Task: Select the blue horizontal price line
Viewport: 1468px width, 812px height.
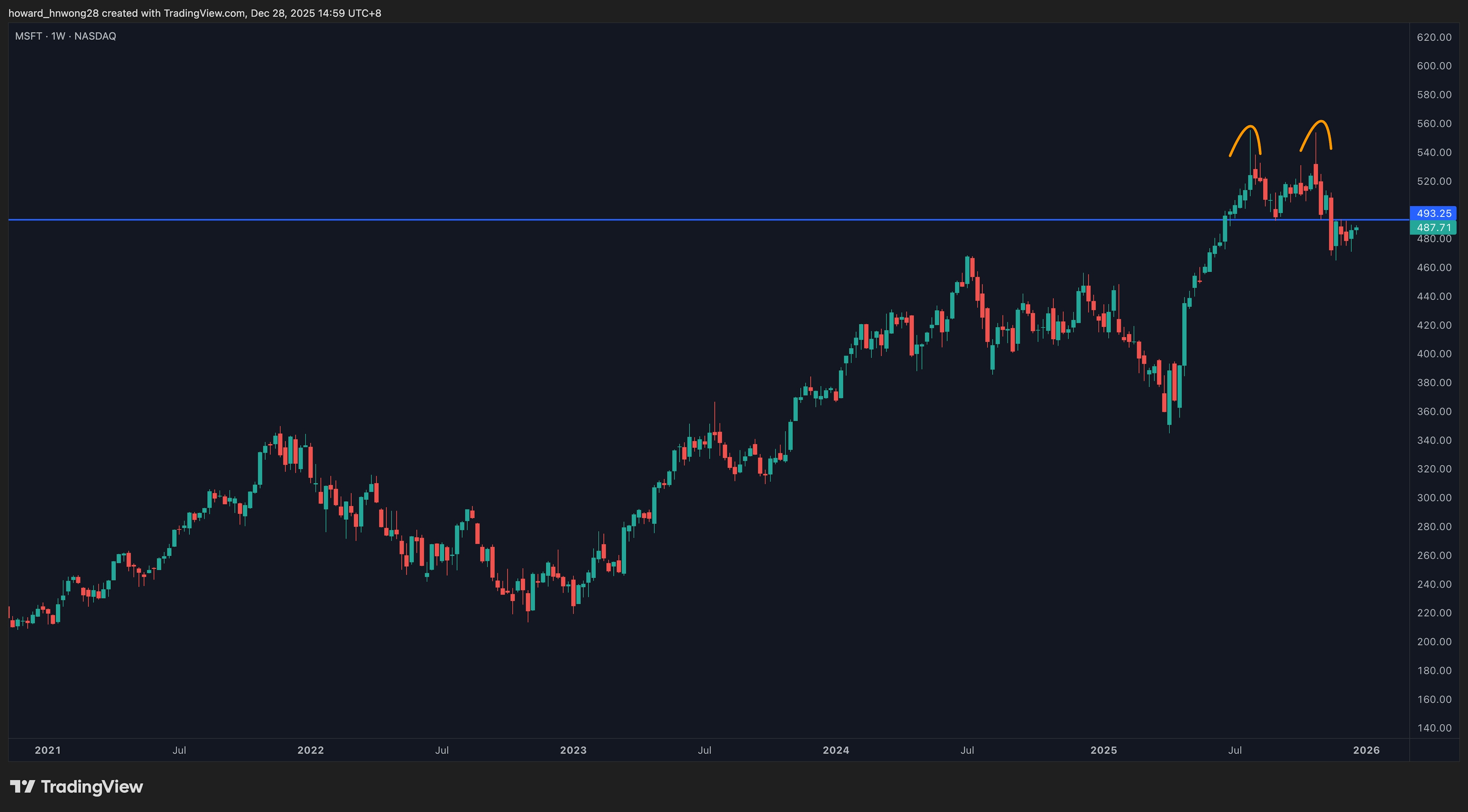Action: (570, 219)
